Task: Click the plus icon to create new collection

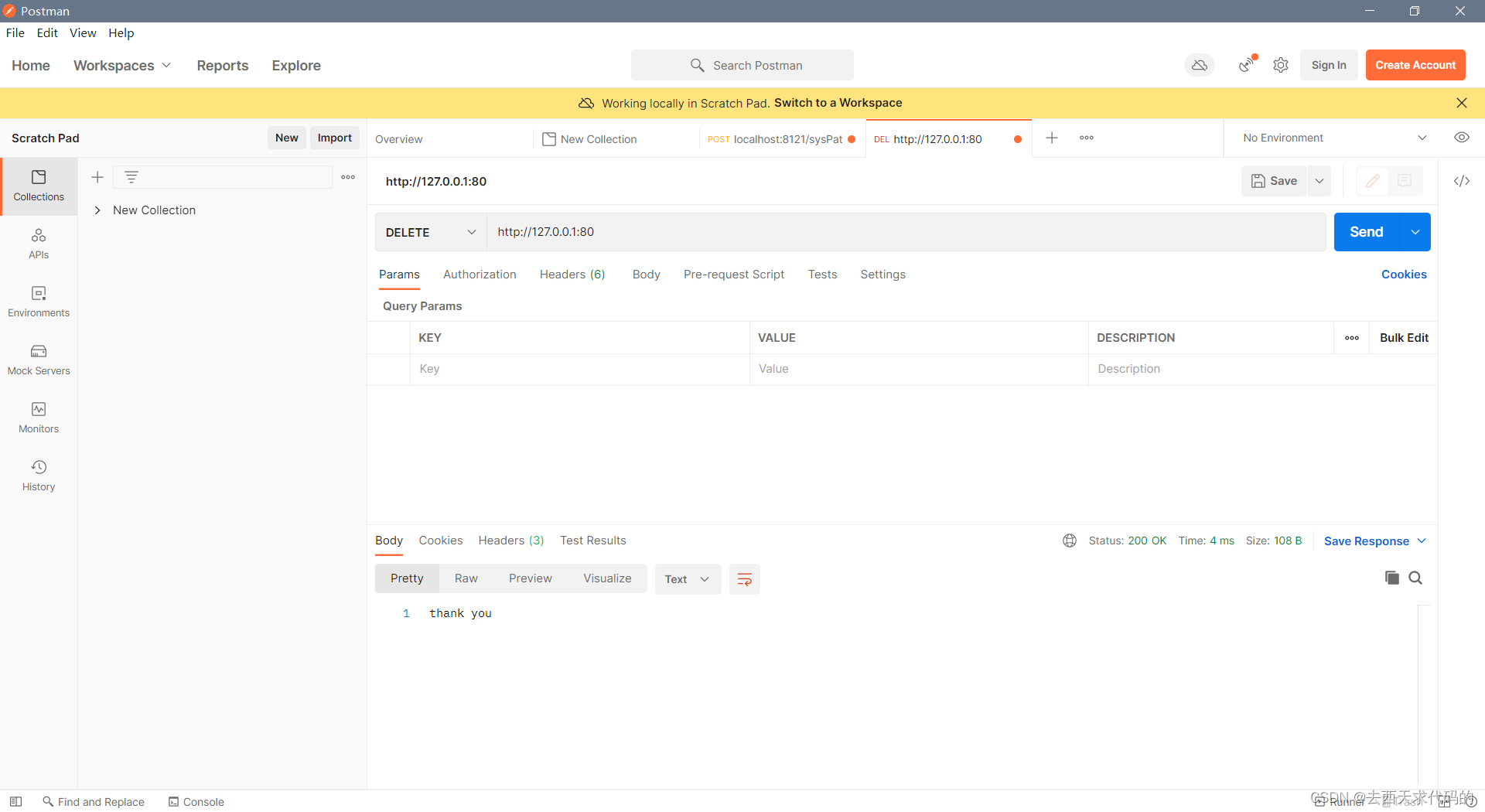Action: click(x=97, y=177)
